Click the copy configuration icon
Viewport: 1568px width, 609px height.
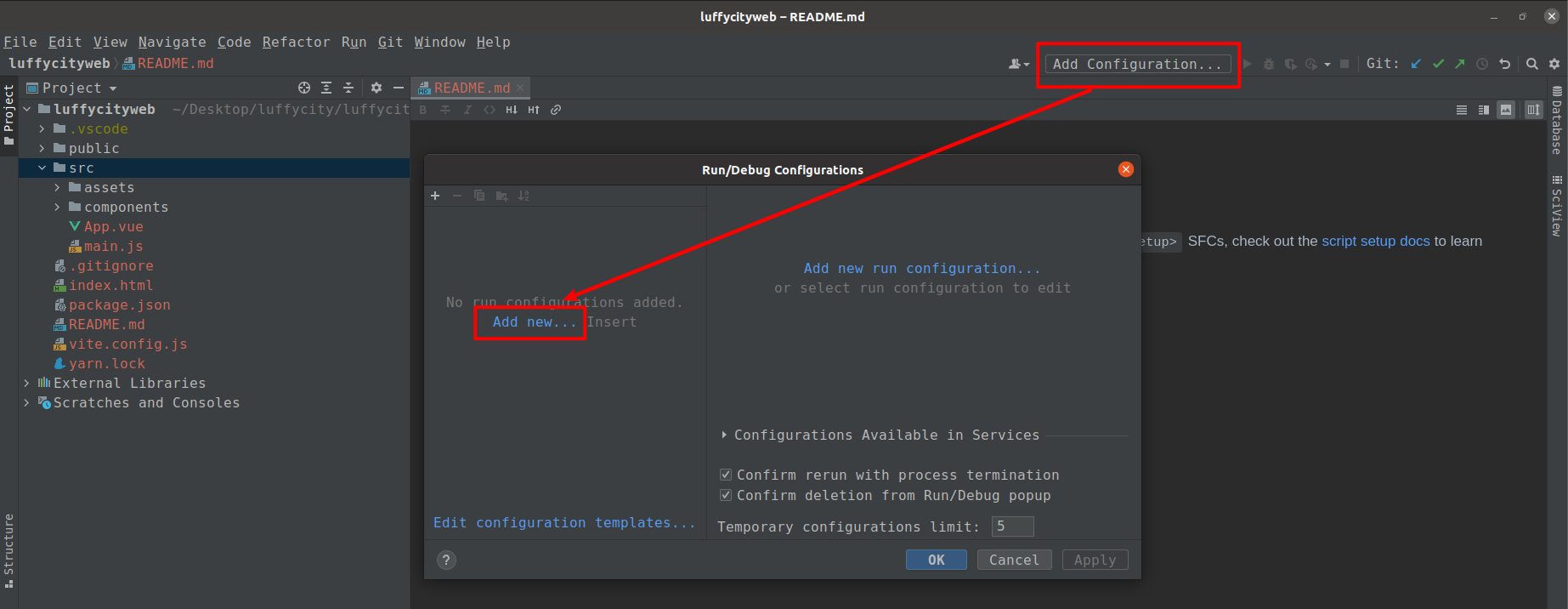(479, 196)
